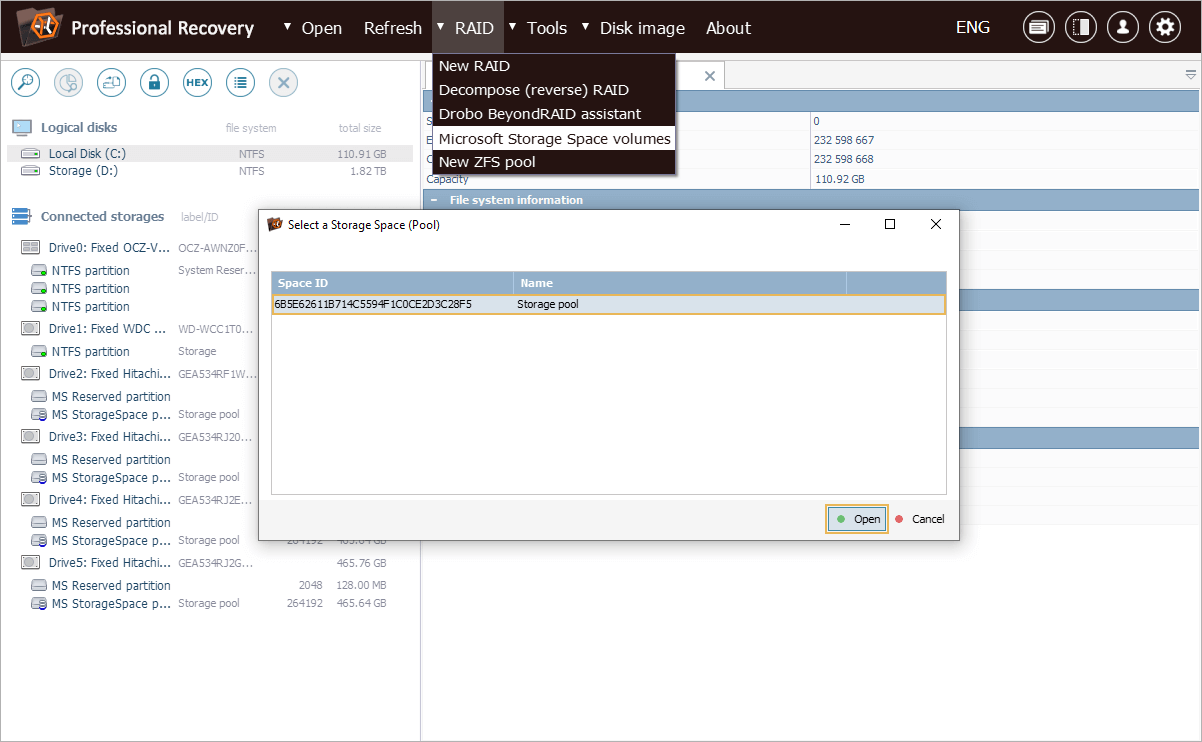Select Local Disk (C:) logical disk
This screenshot has width=1202, height=742.
point(210,154)
